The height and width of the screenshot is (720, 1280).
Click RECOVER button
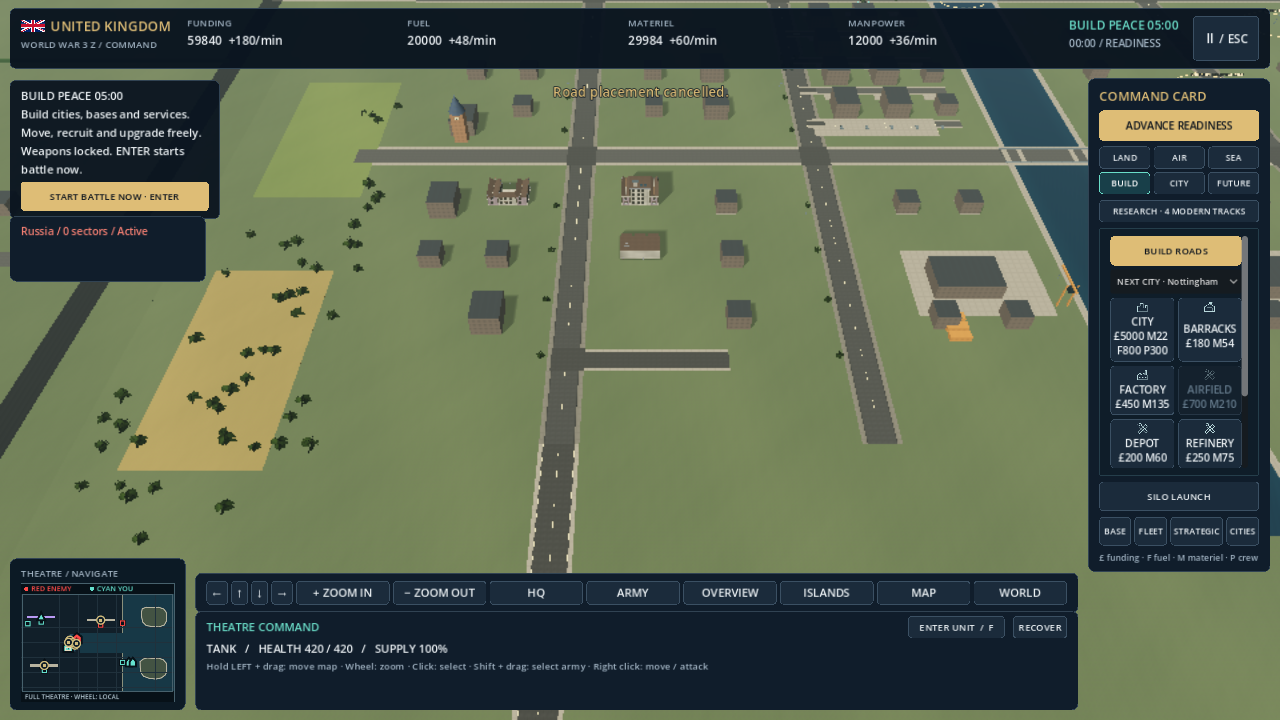click(1040, 627)
